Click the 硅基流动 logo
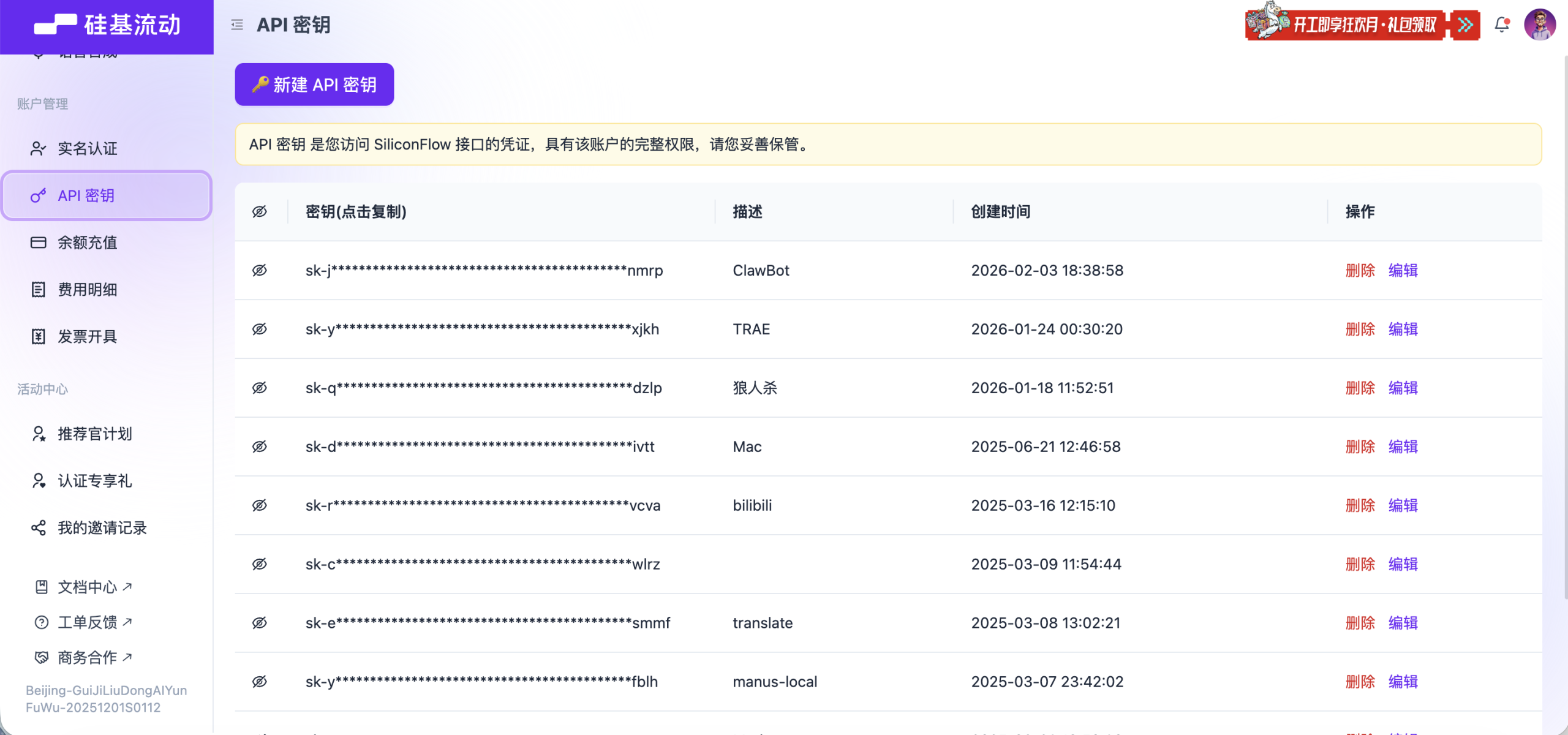Screen dimensions: 1568x735 point(107,25)
